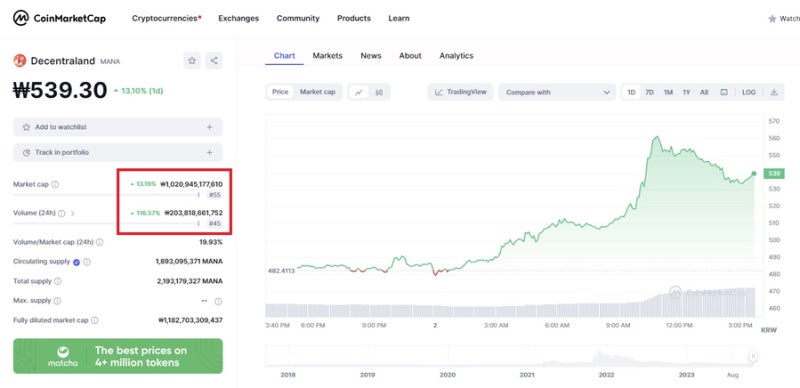800x388 pixels.
Task: Click the plus icon on Add to watchlist
Action: (209, 127)
